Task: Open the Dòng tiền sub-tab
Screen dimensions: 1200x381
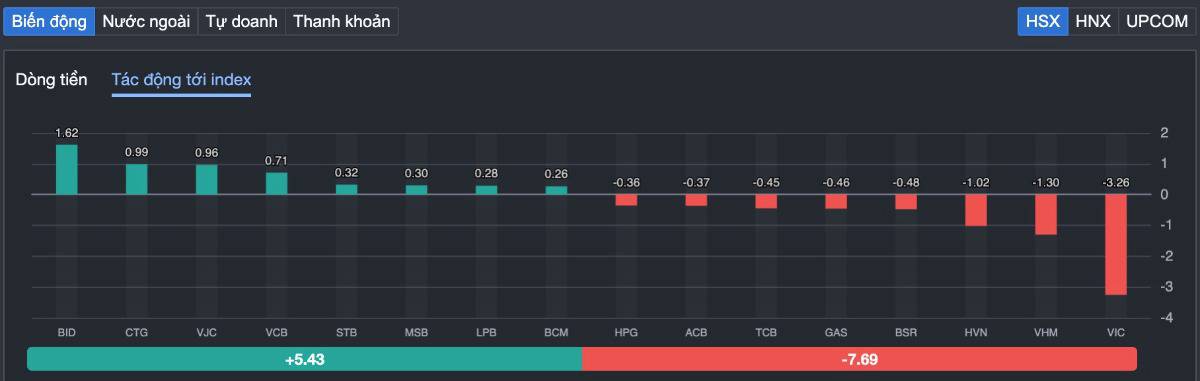Action: coord(51,79)
